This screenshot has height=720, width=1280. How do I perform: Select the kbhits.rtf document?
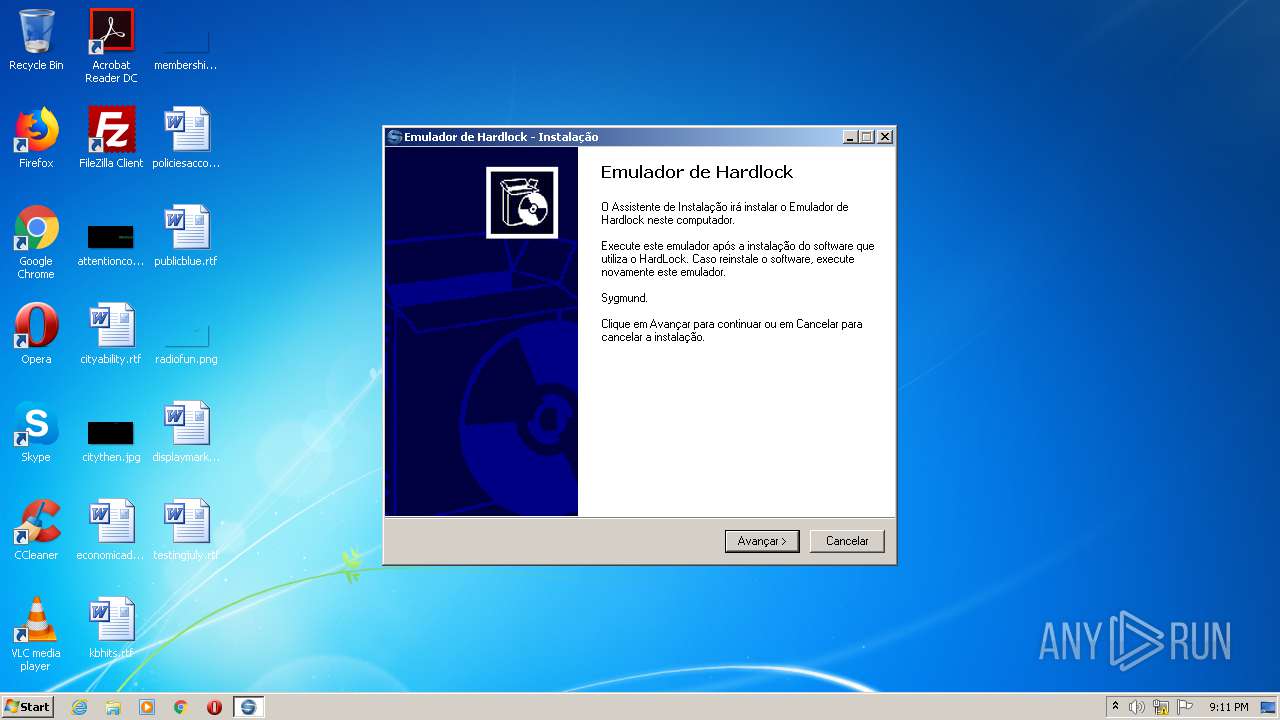111,628
